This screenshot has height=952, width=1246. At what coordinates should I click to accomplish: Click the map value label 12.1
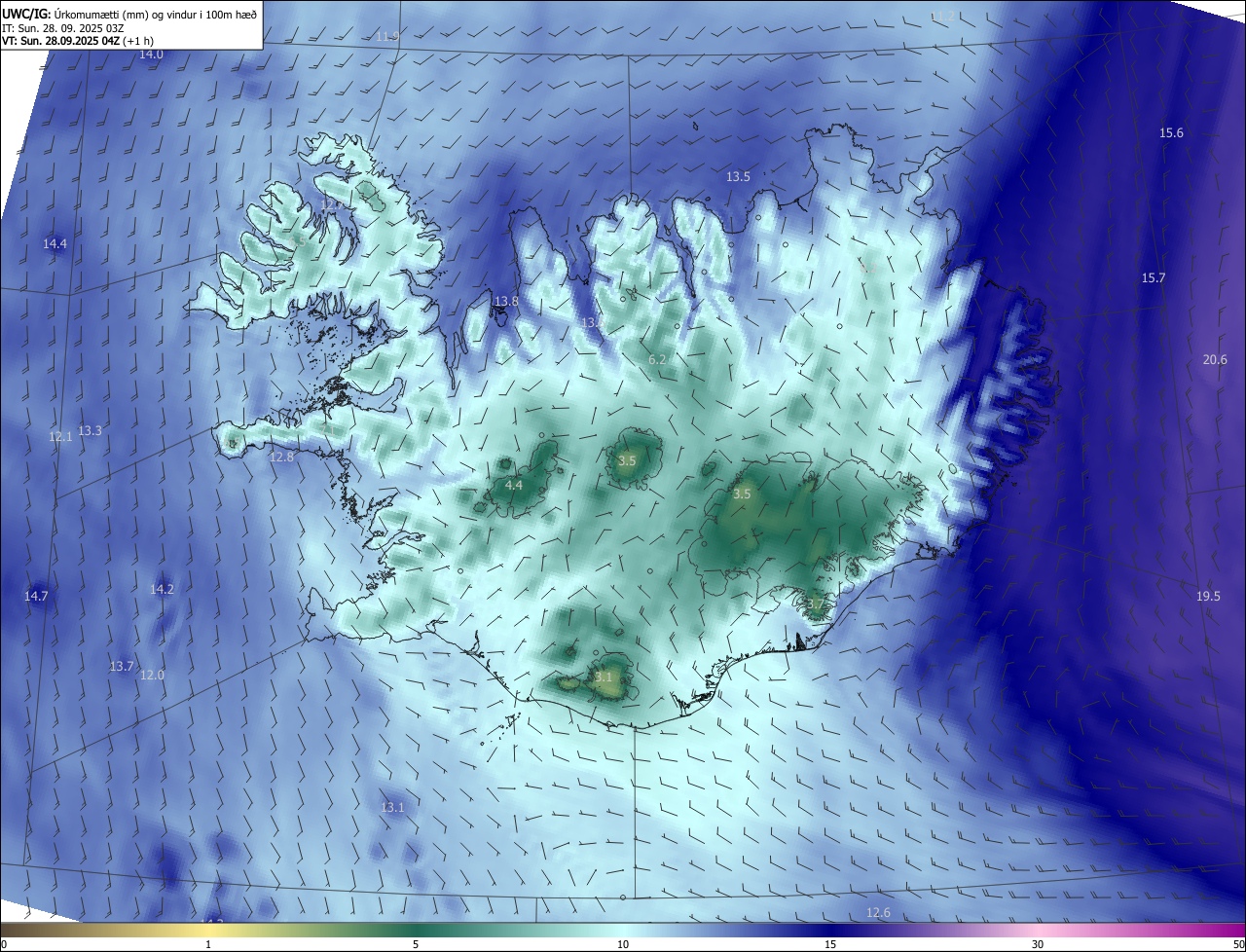(60, 437)
